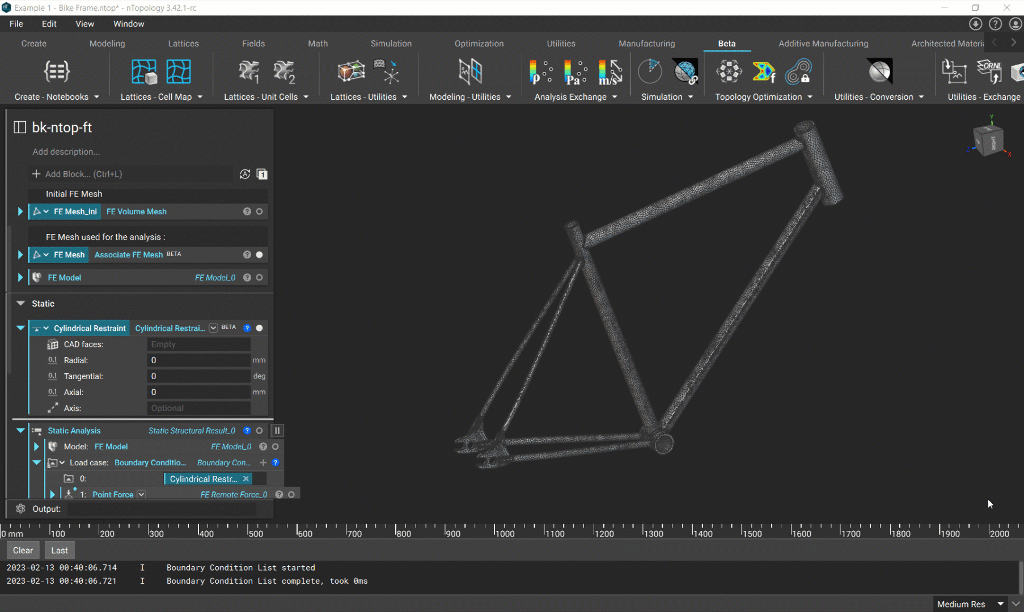Click the Simulation linked mesh sphere icon
The width and height of the screenshot is (1024, 612).
686,72
